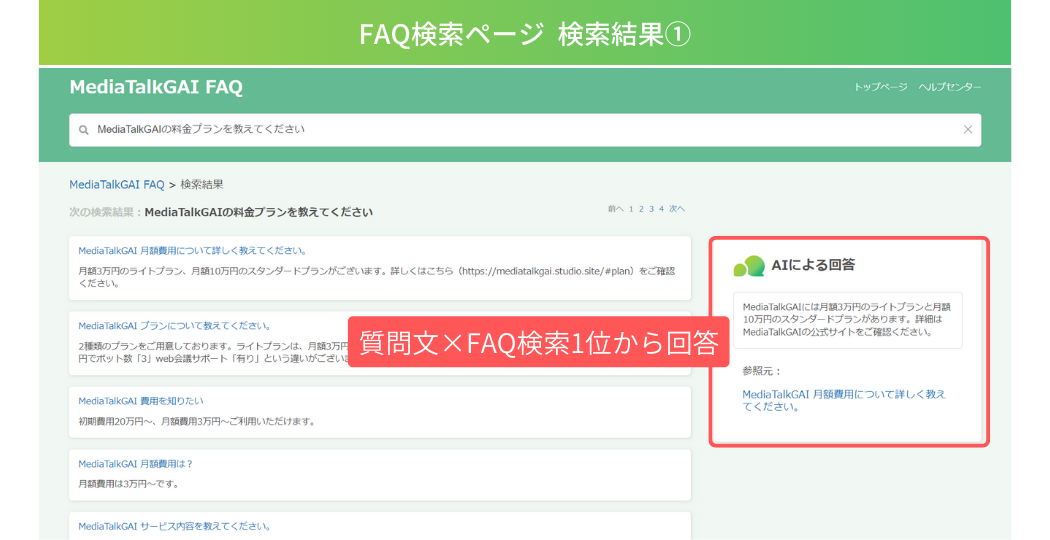Select results page 4
This screenshot has height=540, width=1050.
(661, 209)
